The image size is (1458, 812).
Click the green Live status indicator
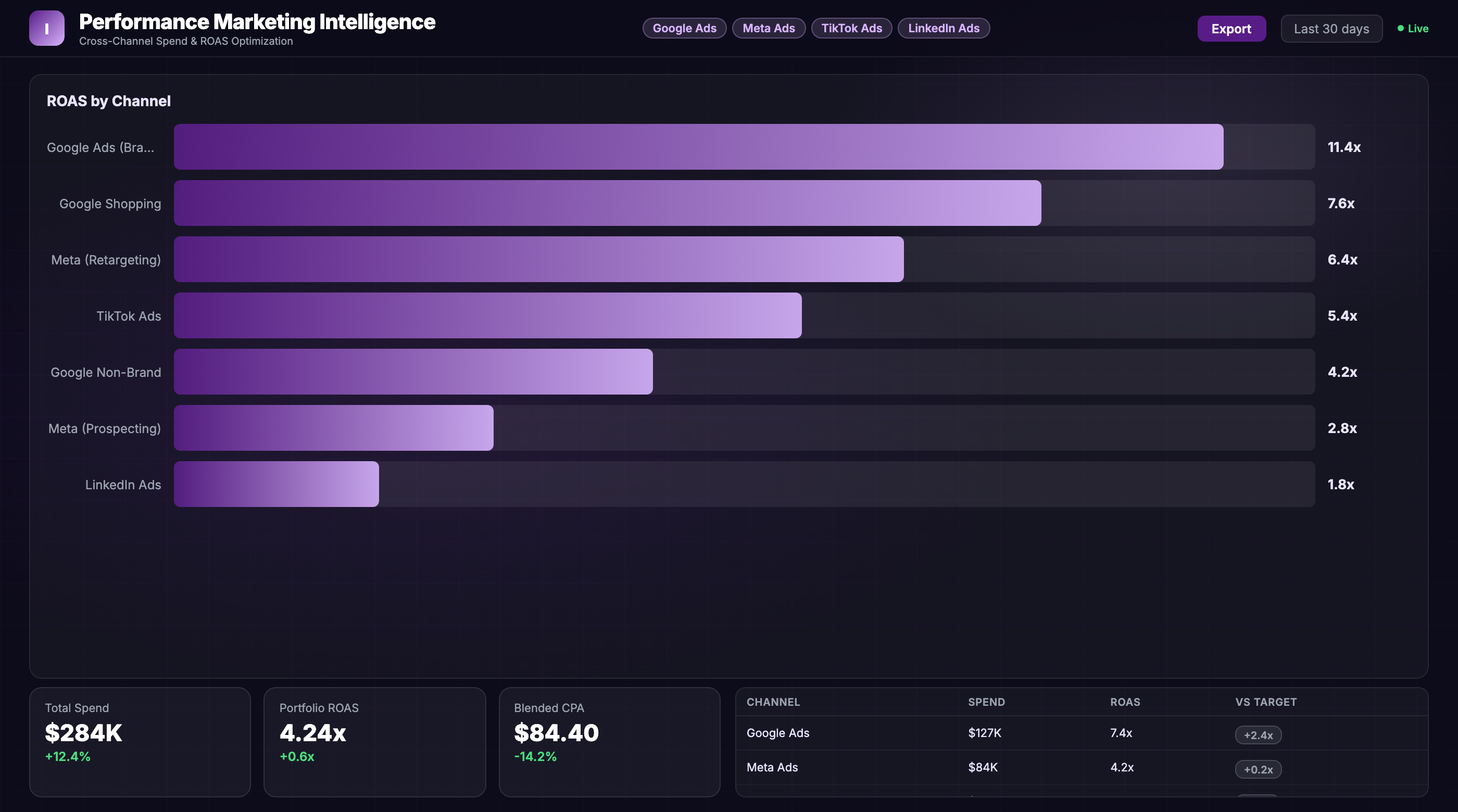(x=1413, y=28)
